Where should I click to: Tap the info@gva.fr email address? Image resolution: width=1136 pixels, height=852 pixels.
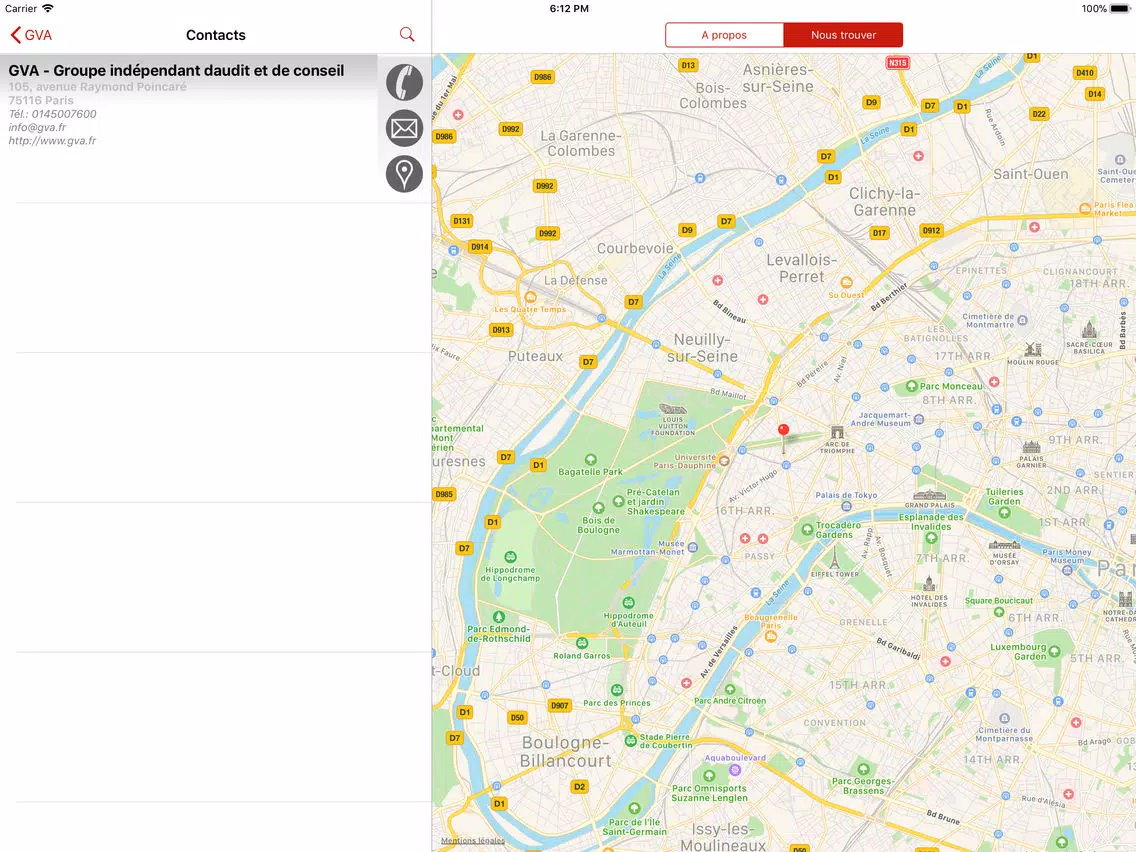pos(37,128)
